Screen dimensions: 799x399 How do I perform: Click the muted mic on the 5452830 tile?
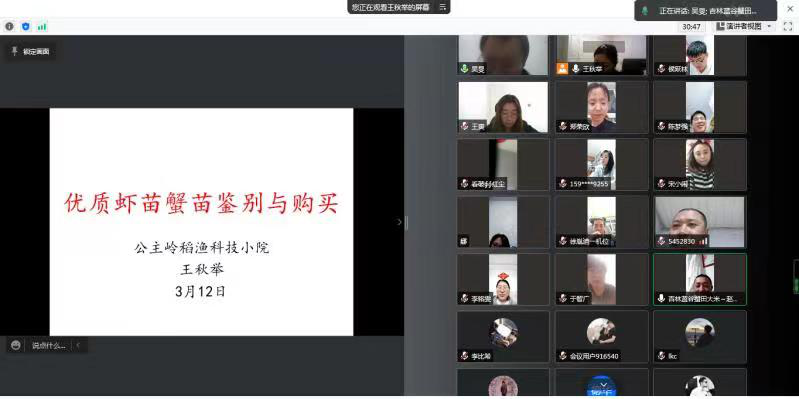point(661,241)
